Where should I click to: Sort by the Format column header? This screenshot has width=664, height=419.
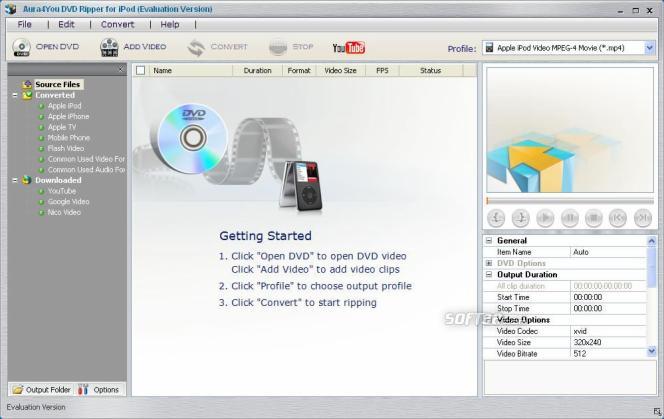[299, 71]
